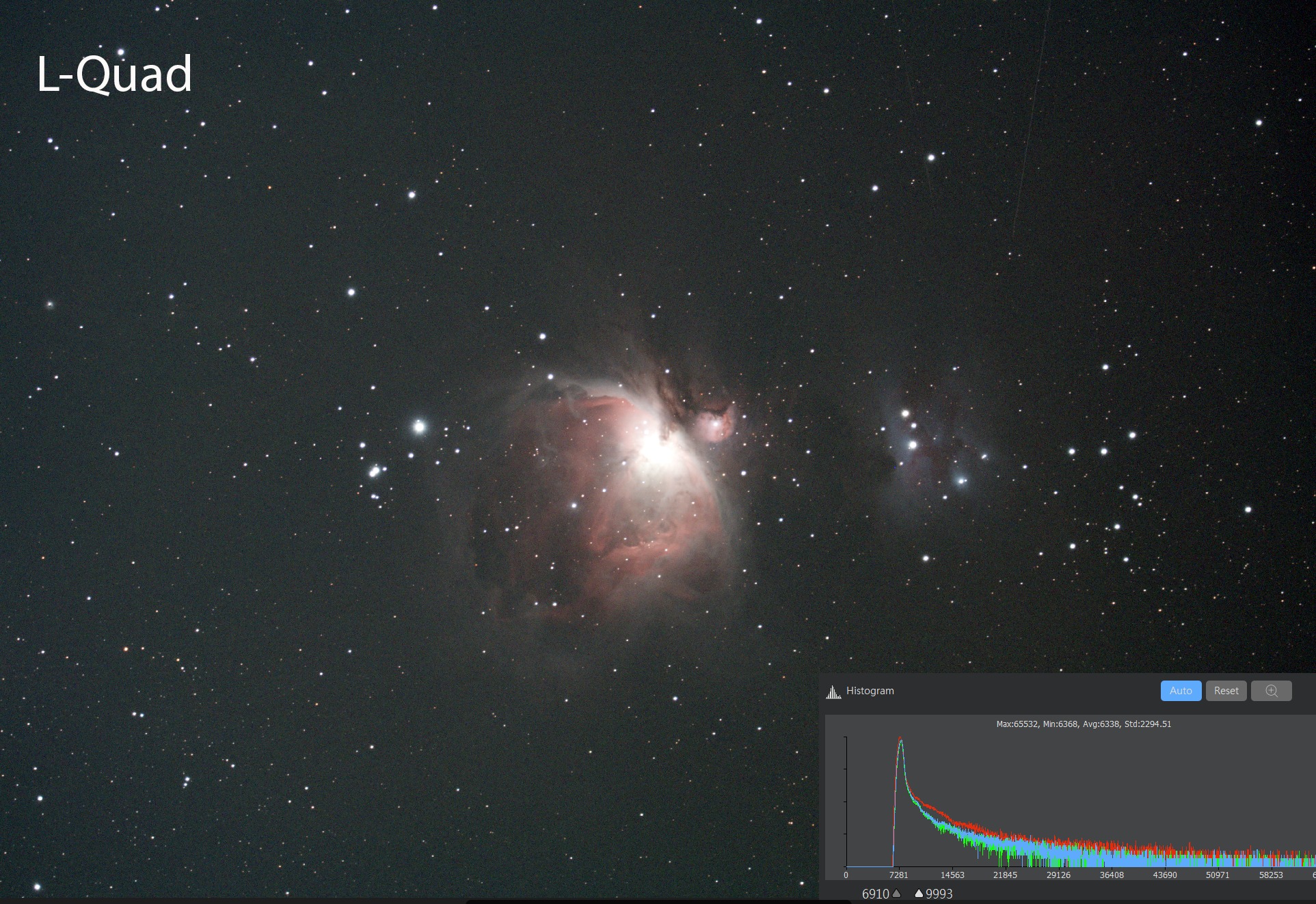Click the magnifier zoom histogram button

tap(1271, 691)
